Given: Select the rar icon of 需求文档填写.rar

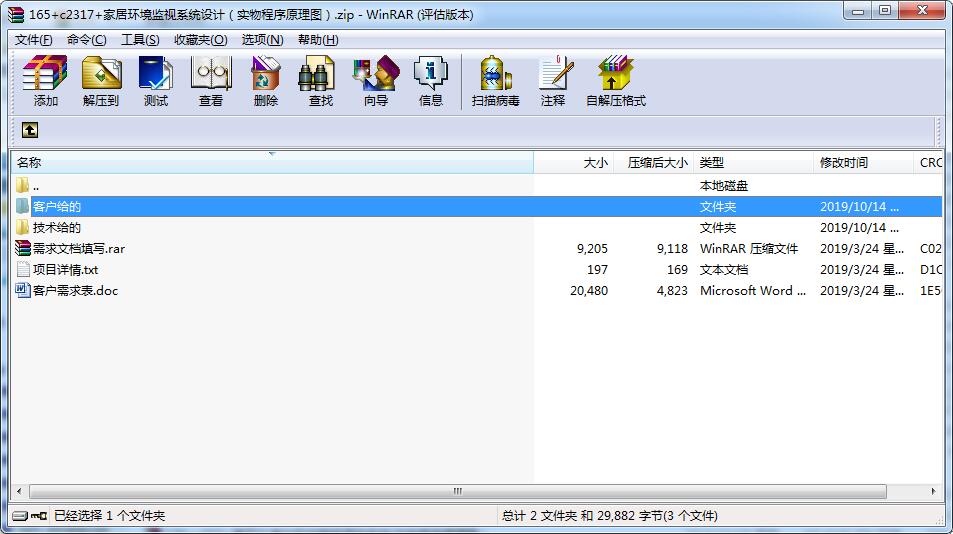Looking at the screenshot, I should click(x=22, y=248).
